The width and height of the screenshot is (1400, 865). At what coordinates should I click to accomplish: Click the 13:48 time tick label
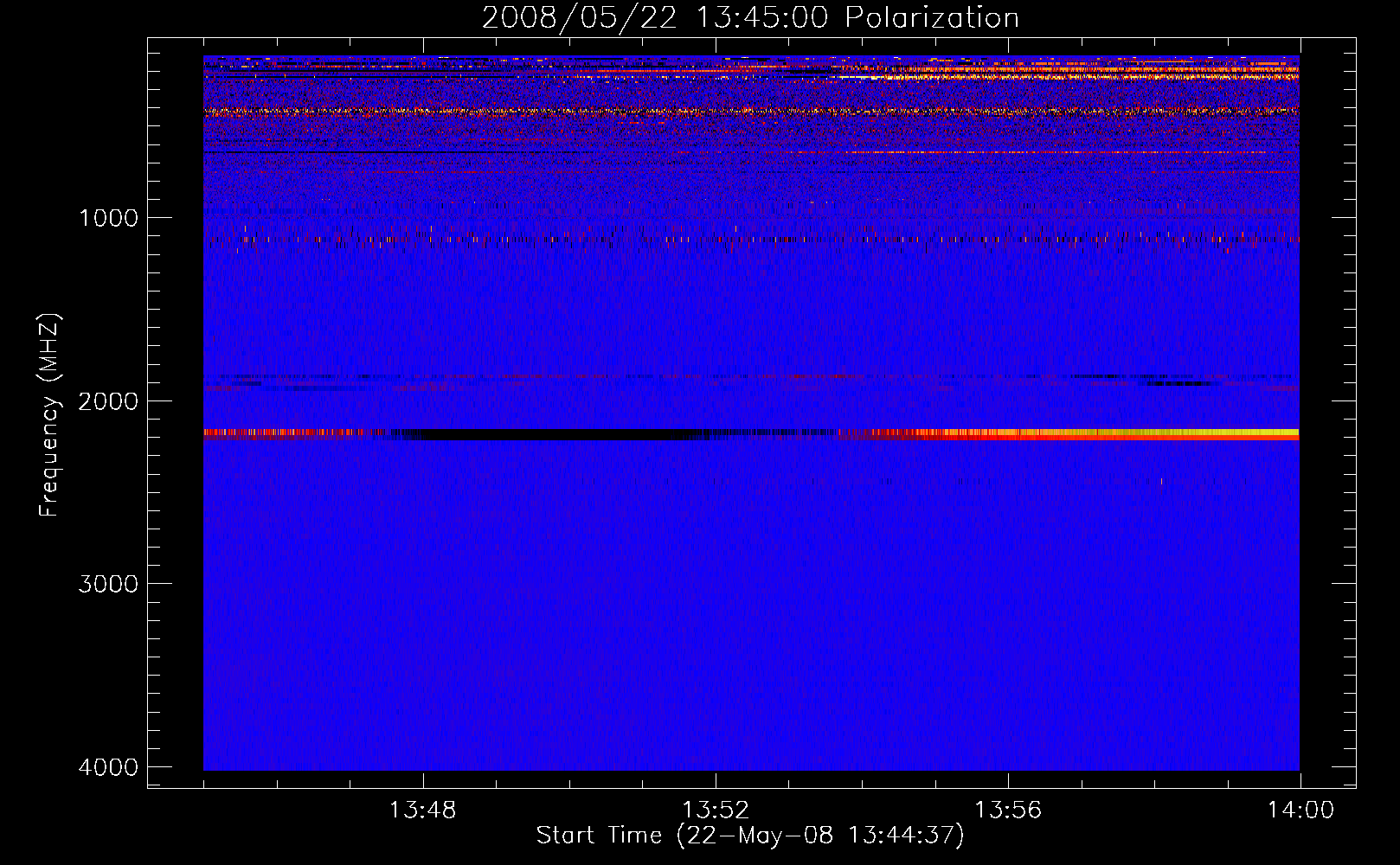422,811
